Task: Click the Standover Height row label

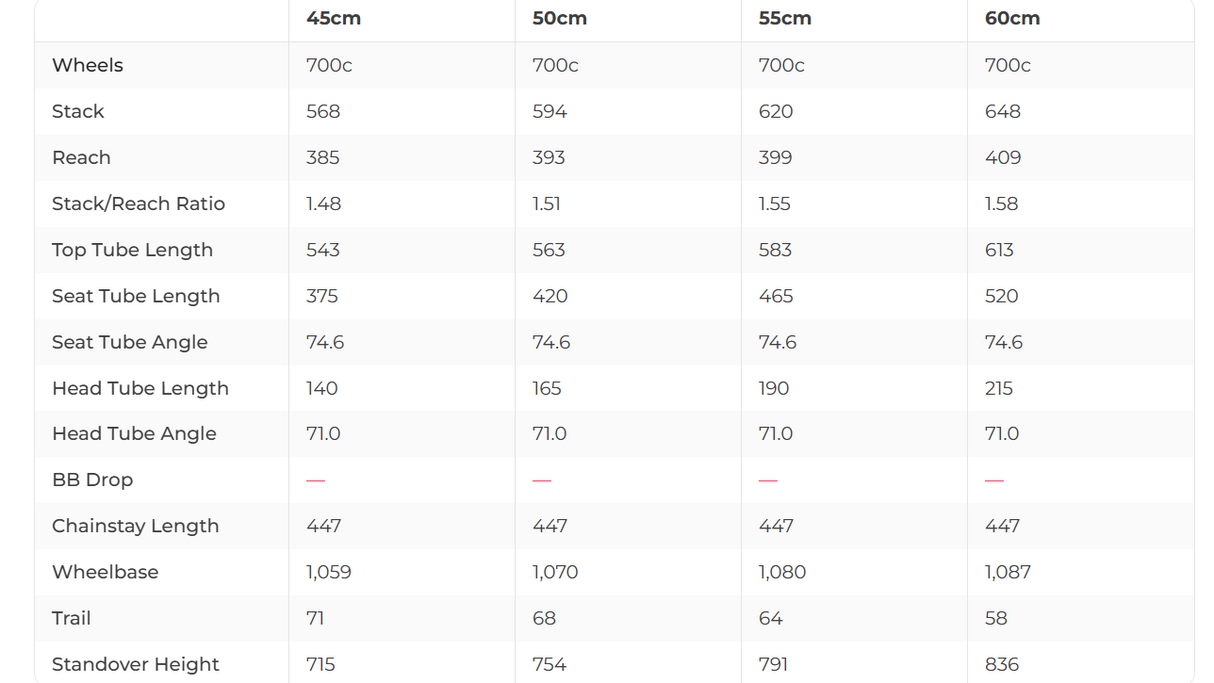Action: [135, 664]
